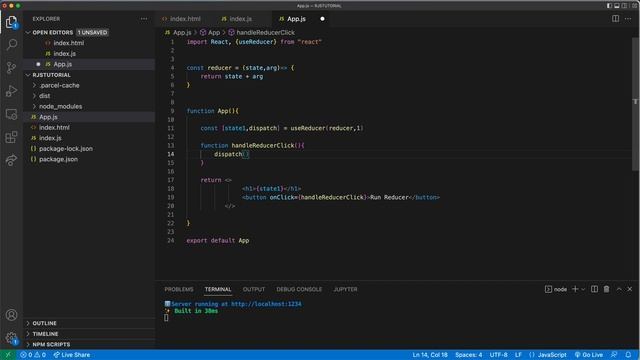640x360 pixels.
Task: Toggle panel layout icon in title bar
Action: tap(617, 6)
